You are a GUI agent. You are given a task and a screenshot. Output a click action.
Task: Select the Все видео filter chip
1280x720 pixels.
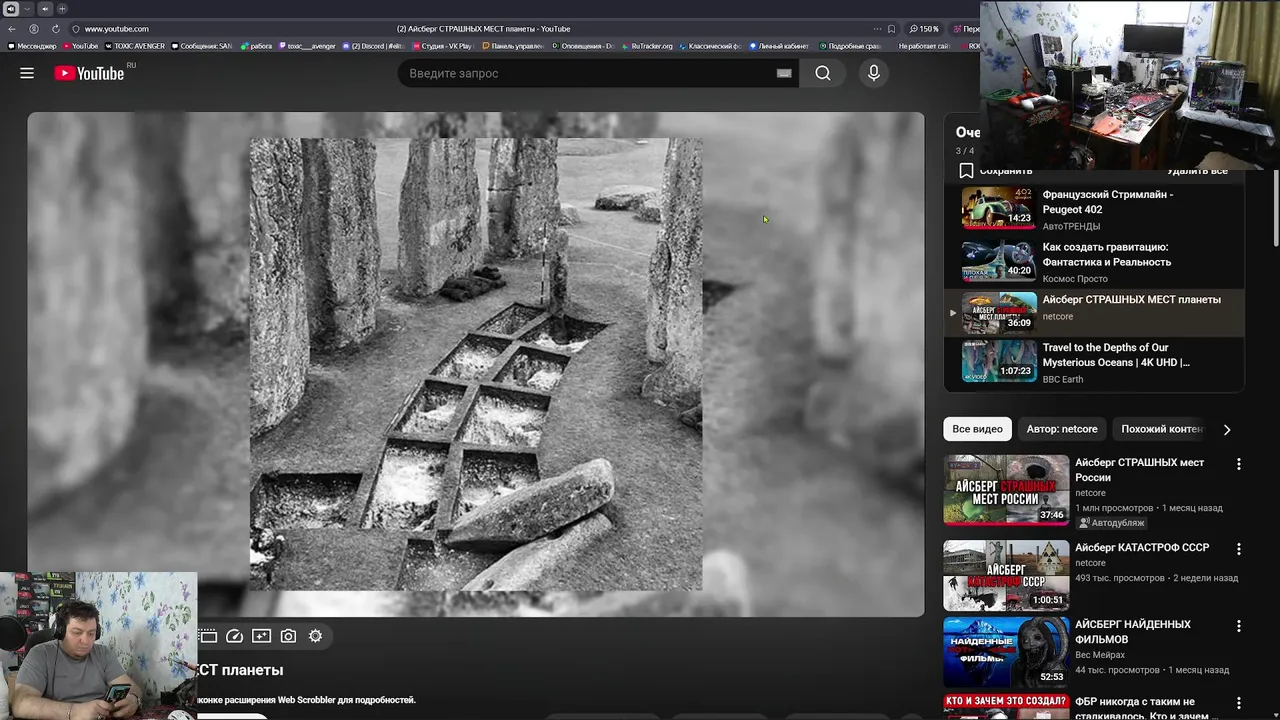(977, 429)
